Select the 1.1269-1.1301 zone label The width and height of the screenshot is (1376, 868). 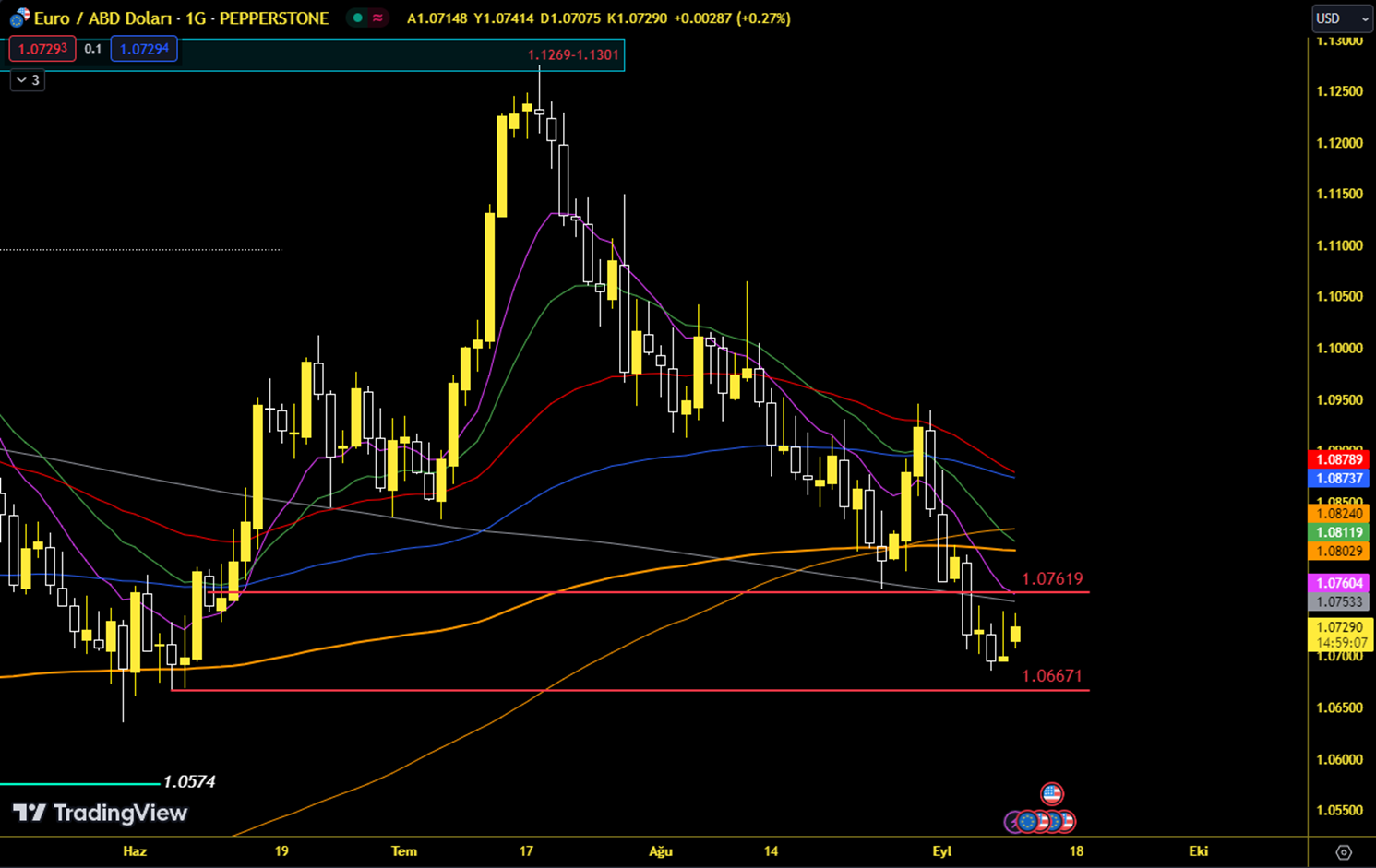point(573,55)
